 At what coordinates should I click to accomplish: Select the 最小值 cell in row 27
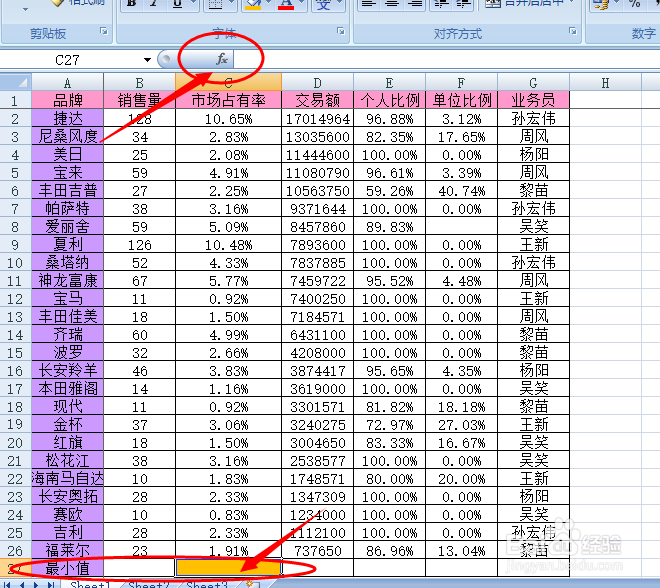[x=67, y=568]
